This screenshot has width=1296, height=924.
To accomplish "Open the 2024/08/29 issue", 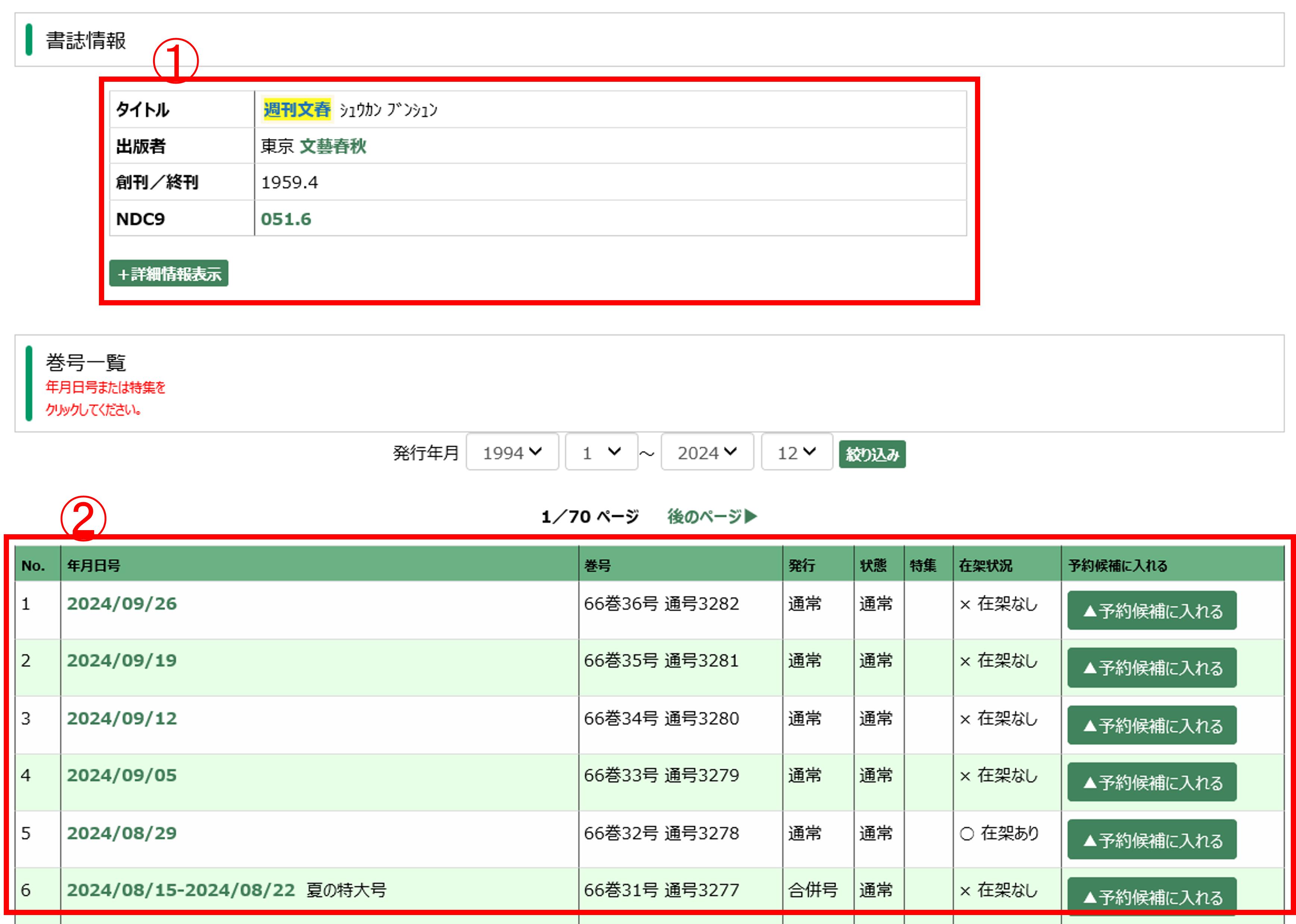I will click(x=122, y=834).
